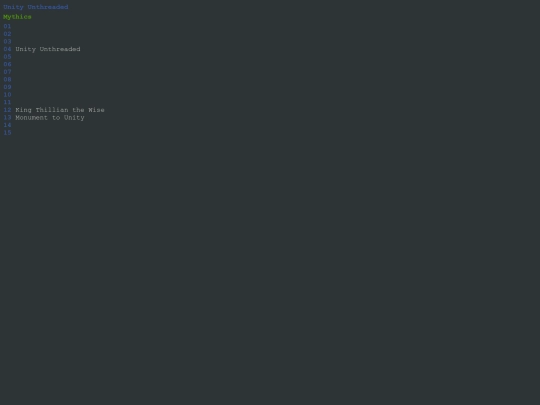Click the Unity Unthreaded entry at slot 04
The width and height of the screenshot is (540, 405).
[48, 49]
